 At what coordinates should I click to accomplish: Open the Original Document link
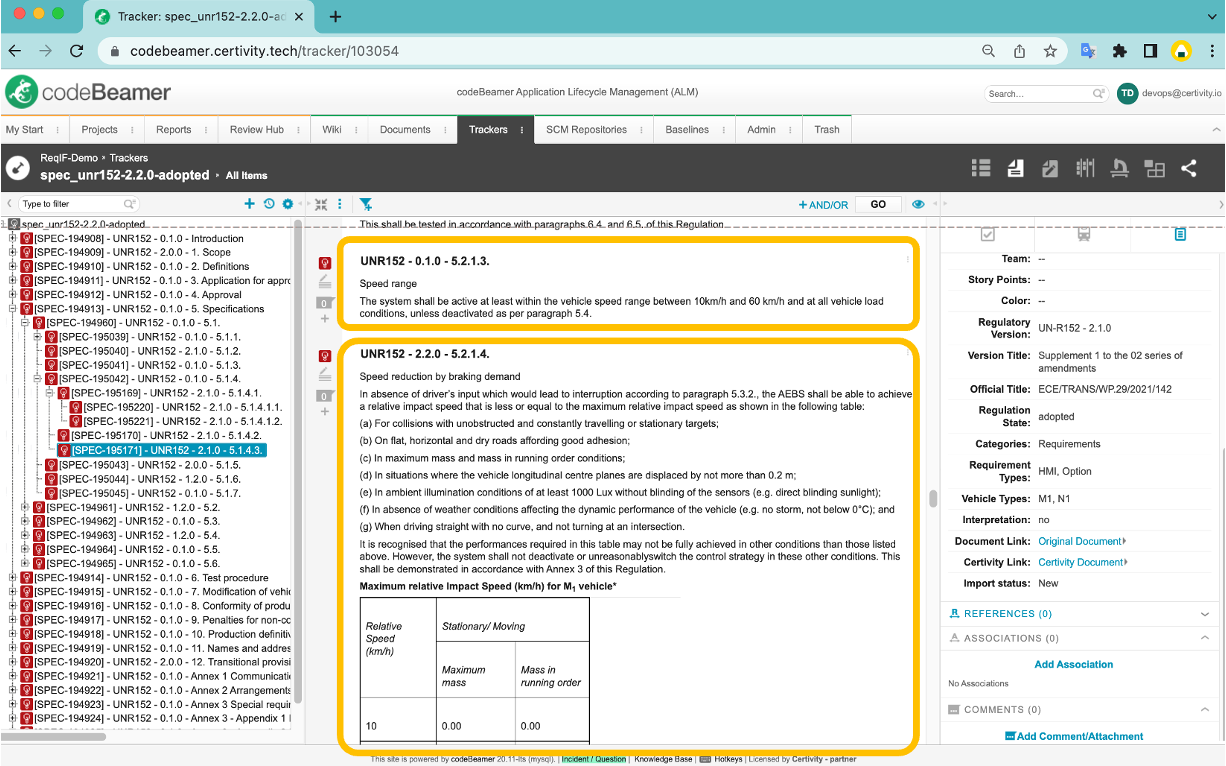coord(1078,540)
